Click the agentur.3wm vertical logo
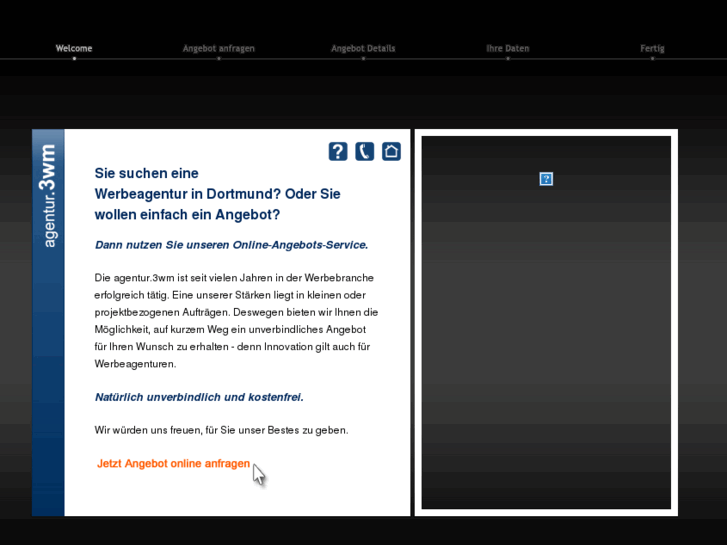The width and height of the screenshot is (727, 545). (x=48, y=196)
